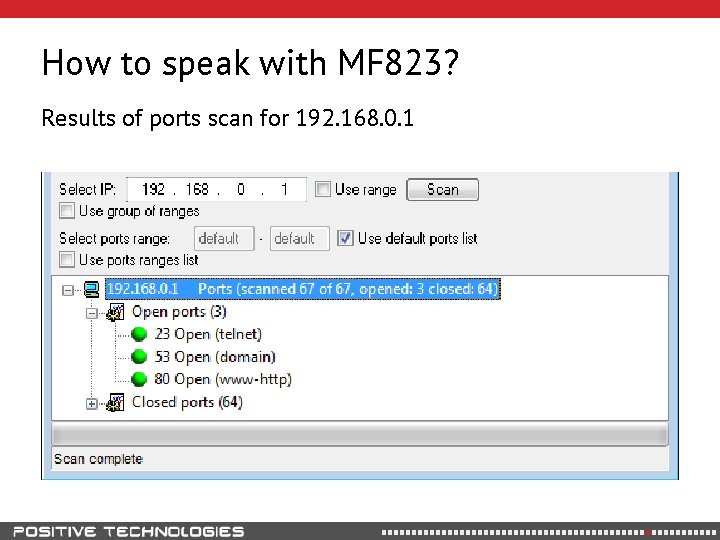This screenshot has height=540, width=720.
Task: Select the 192.168.0.1 scan result row
Action: tap(303, 289)
